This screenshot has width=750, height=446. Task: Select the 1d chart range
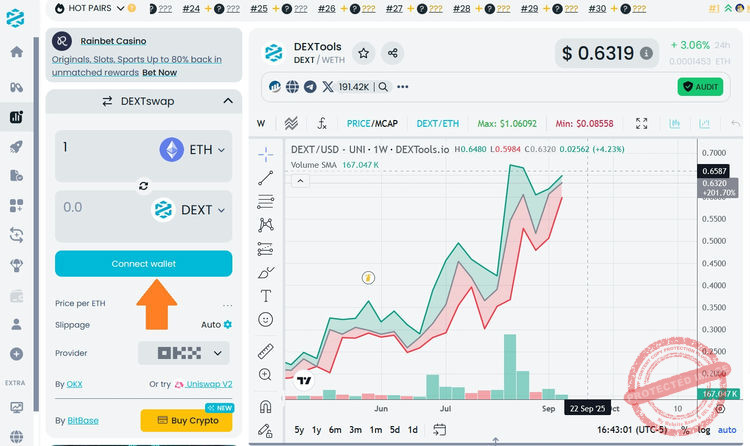point(413,430)
